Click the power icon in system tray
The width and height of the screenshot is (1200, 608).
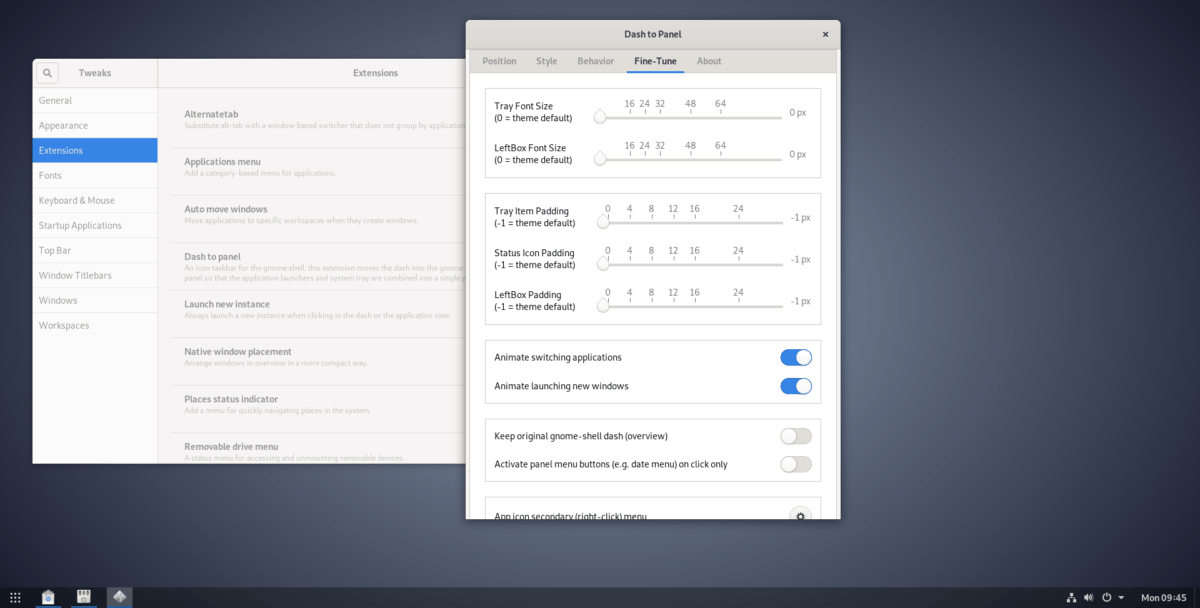pyautogui.click(x=1106, y=597)
